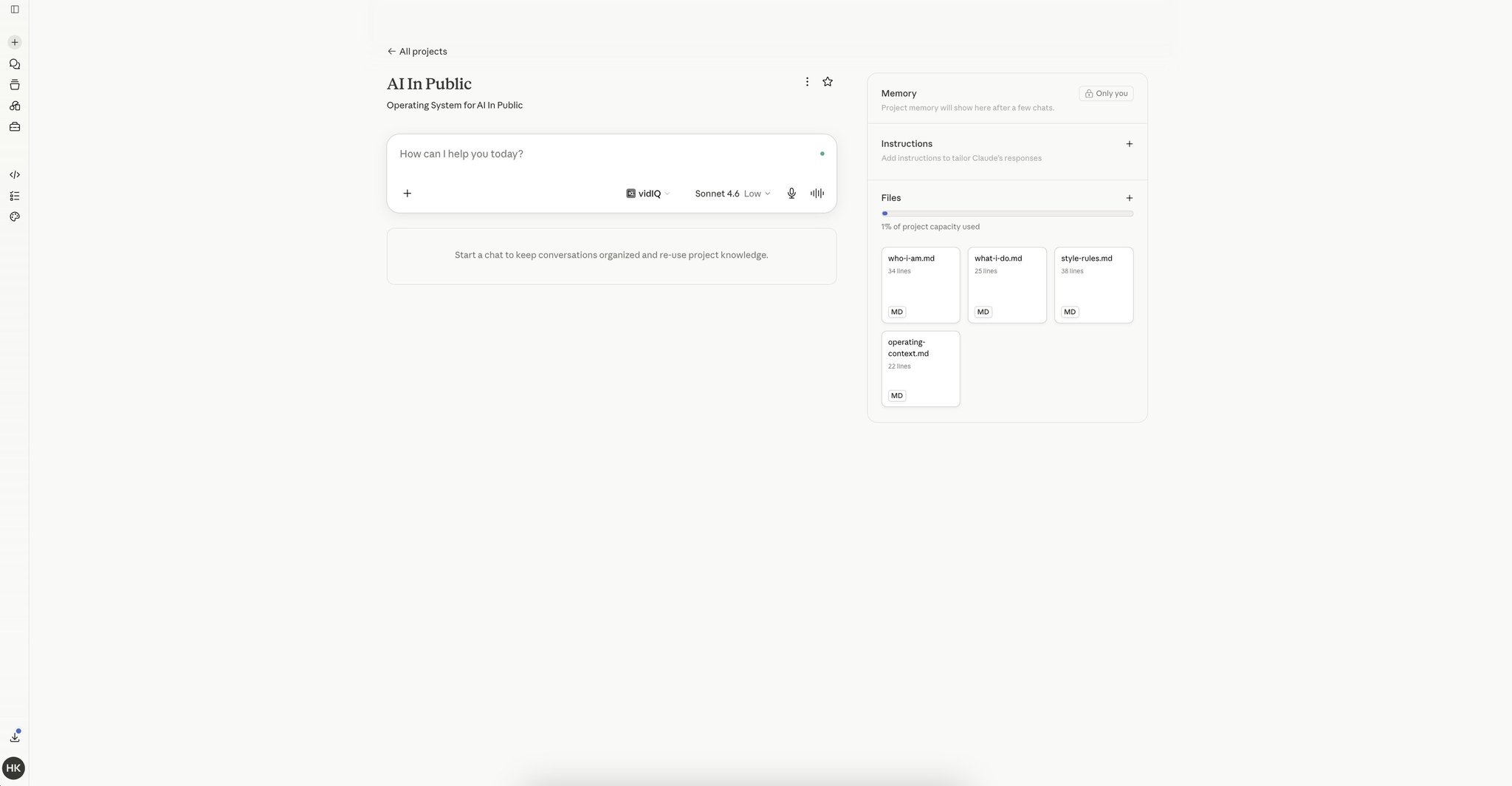Open the Projects icon in sidebar
Screen dimensions: 1512x786
coord(14,85)
